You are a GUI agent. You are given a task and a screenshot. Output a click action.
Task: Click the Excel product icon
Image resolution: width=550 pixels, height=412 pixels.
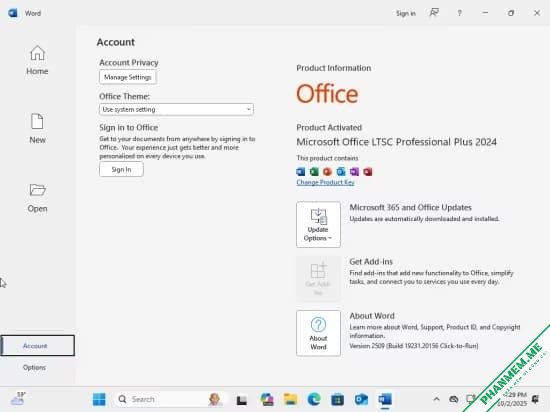[x=314, y=172]
